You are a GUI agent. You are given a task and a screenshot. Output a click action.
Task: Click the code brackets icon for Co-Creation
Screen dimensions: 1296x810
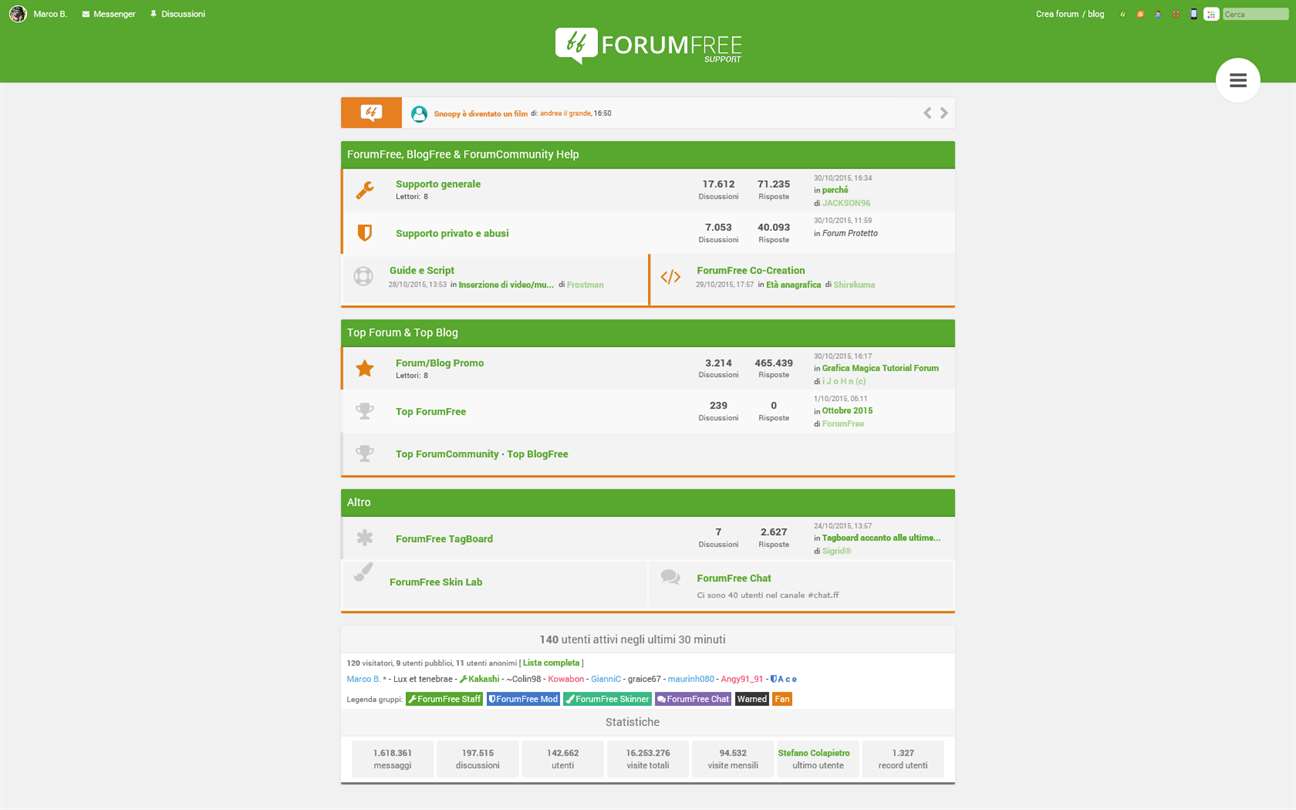pos(670,277)
